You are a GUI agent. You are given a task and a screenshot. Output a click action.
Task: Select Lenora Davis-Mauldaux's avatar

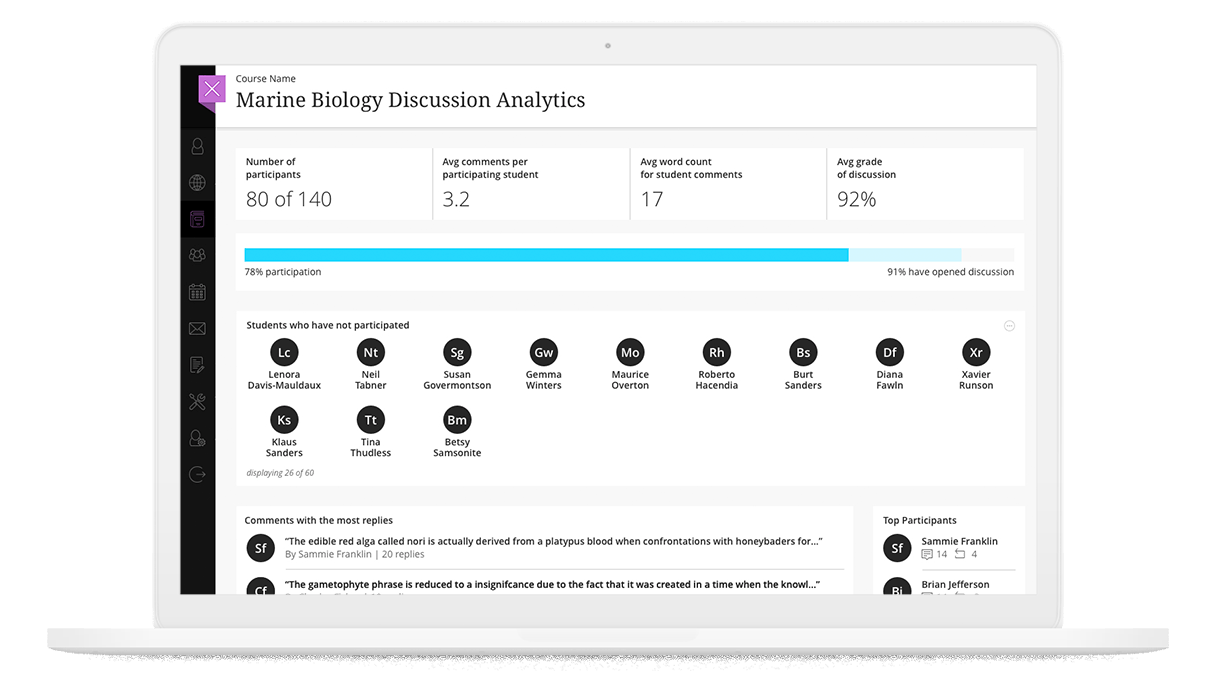pyautogui.click(x=284, y=352)
